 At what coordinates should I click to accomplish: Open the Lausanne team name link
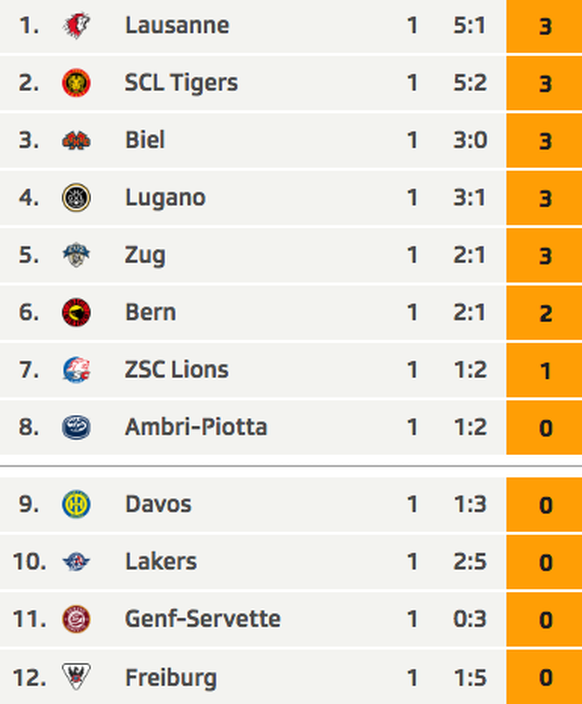pyautogui.click(x=177, y=25)
